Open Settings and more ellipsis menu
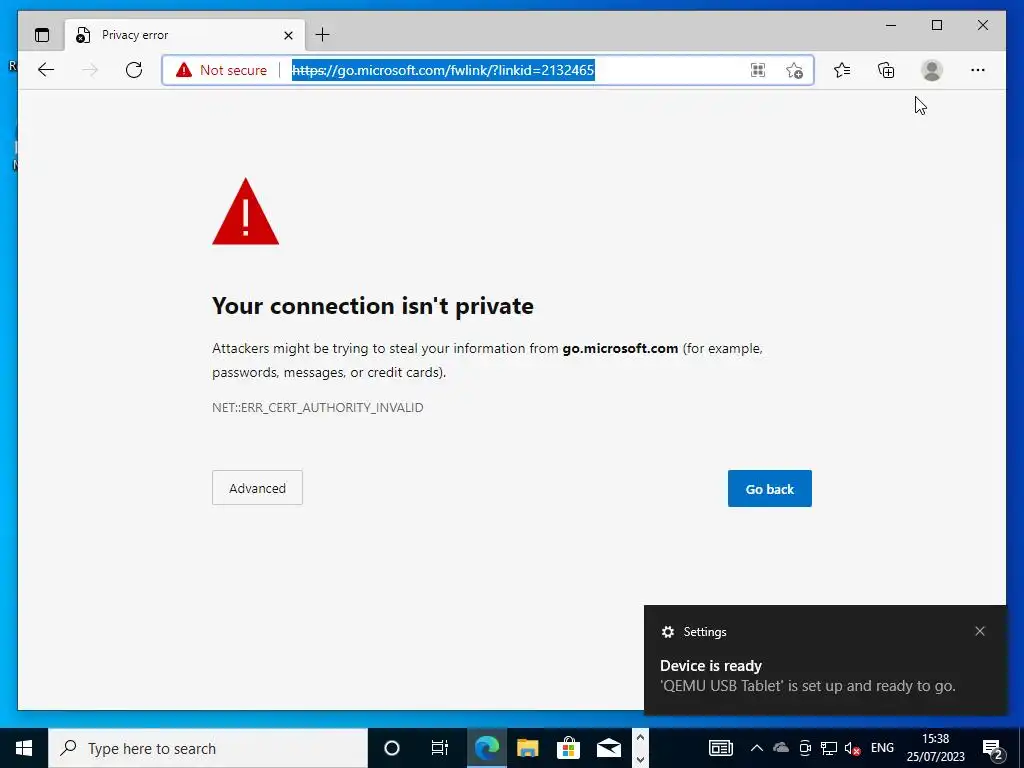The height and width of the screenshot is (768, 1024). click(978, 70)
